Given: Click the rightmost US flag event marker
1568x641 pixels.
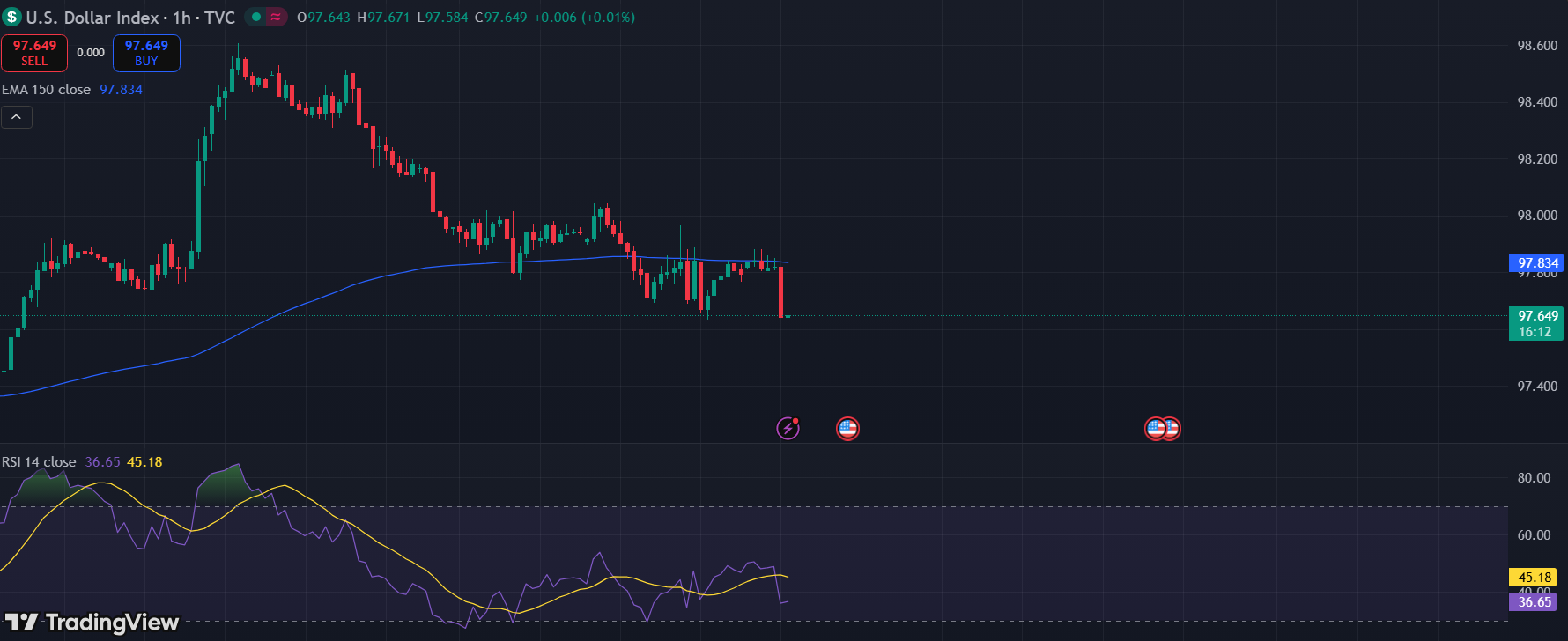Looking at the screenshot, I should [1172, 429].
